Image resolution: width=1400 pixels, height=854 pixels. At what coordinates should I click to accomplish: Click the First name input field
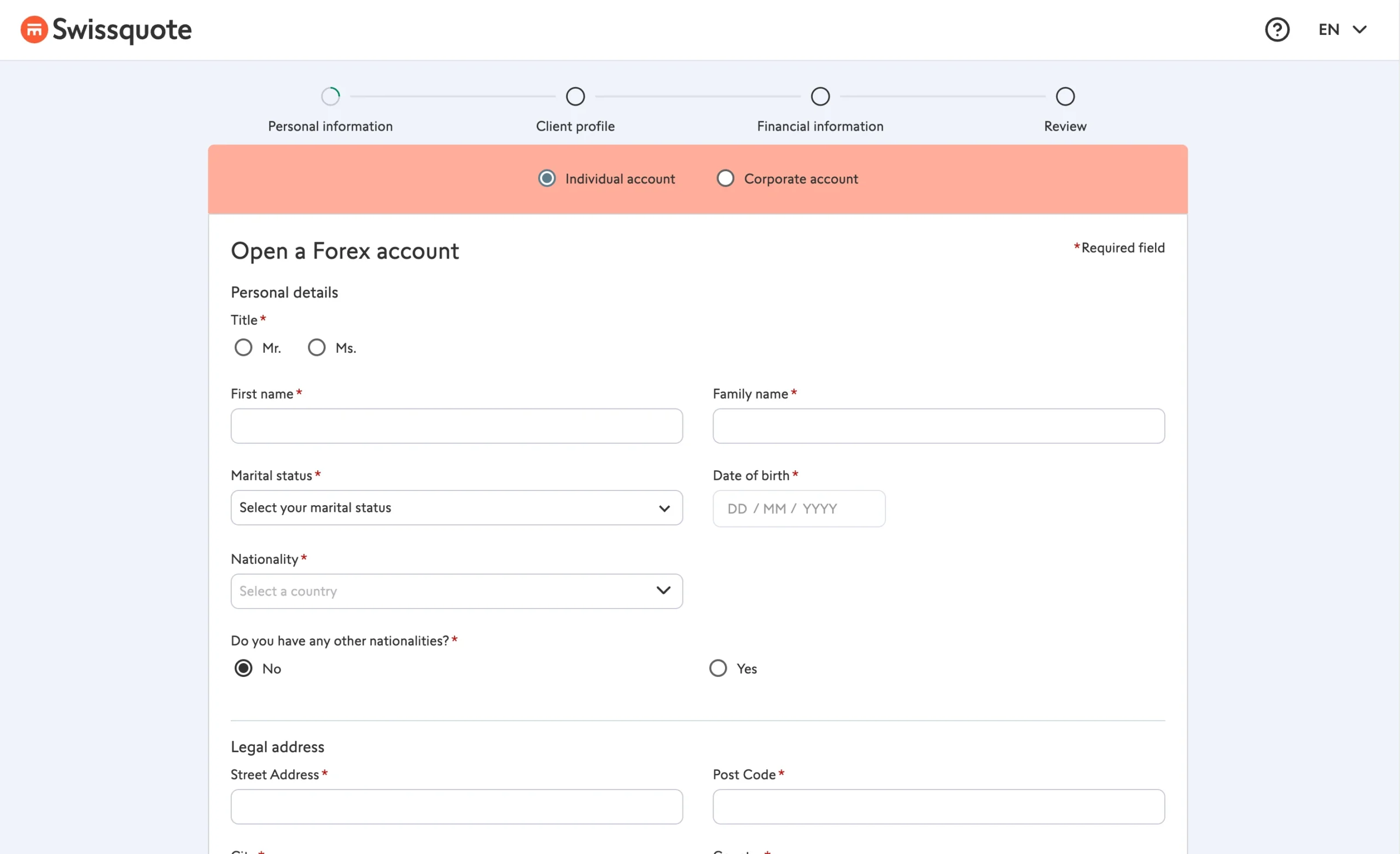click(x=457, y=426)
